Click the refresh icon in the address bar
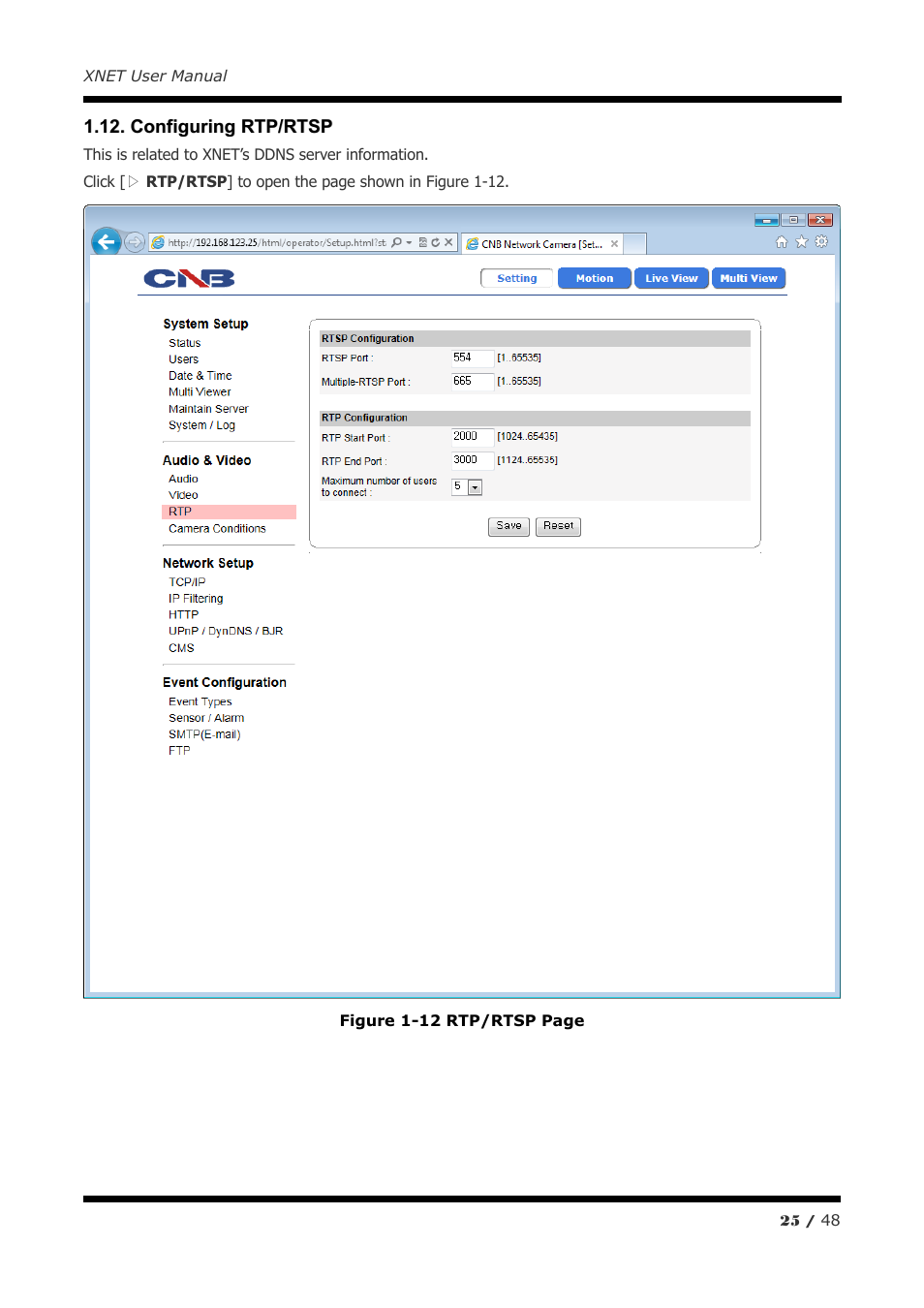 coord(435,242)
